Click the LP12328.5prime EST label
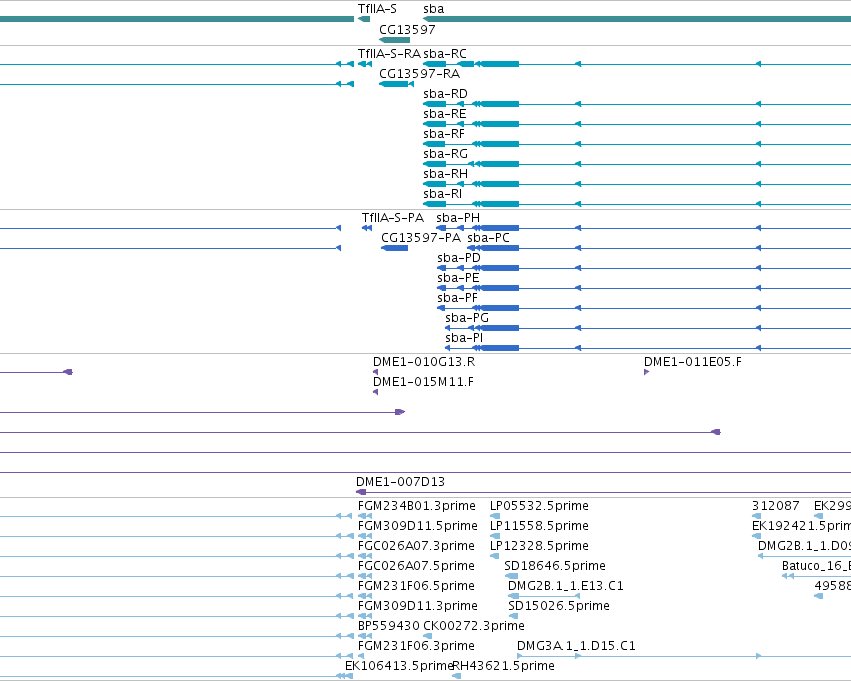 point(539,546)
